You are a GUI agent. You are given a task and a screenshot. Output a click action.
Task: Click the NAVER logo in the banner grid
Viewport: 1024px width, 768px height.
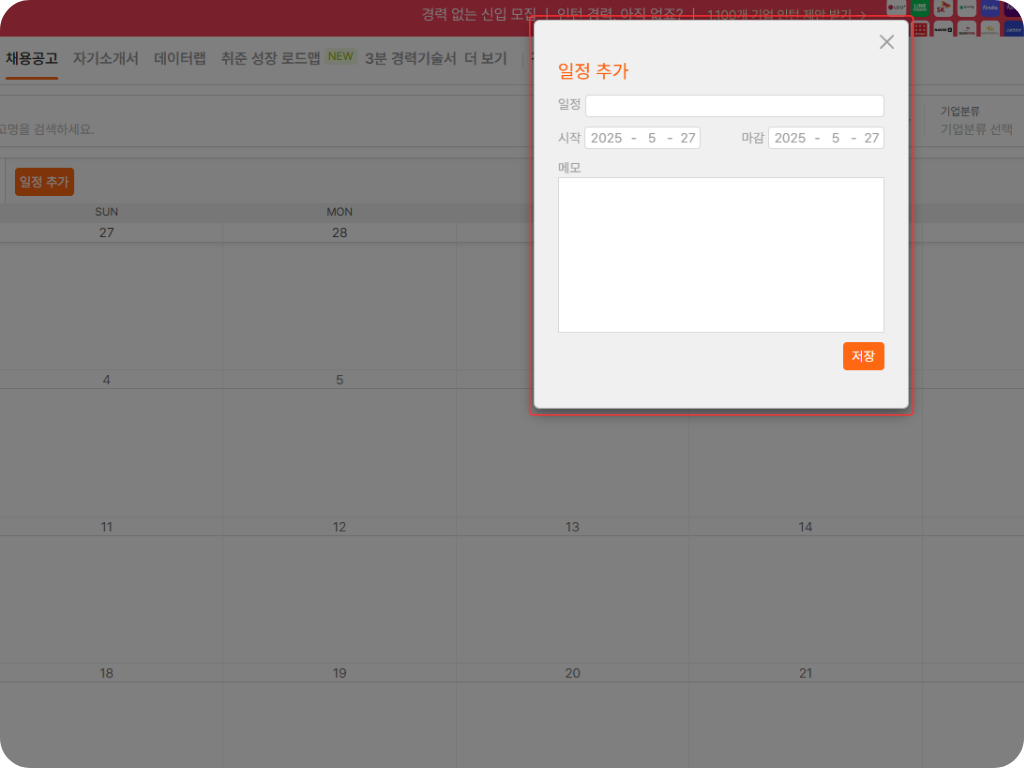943,29
